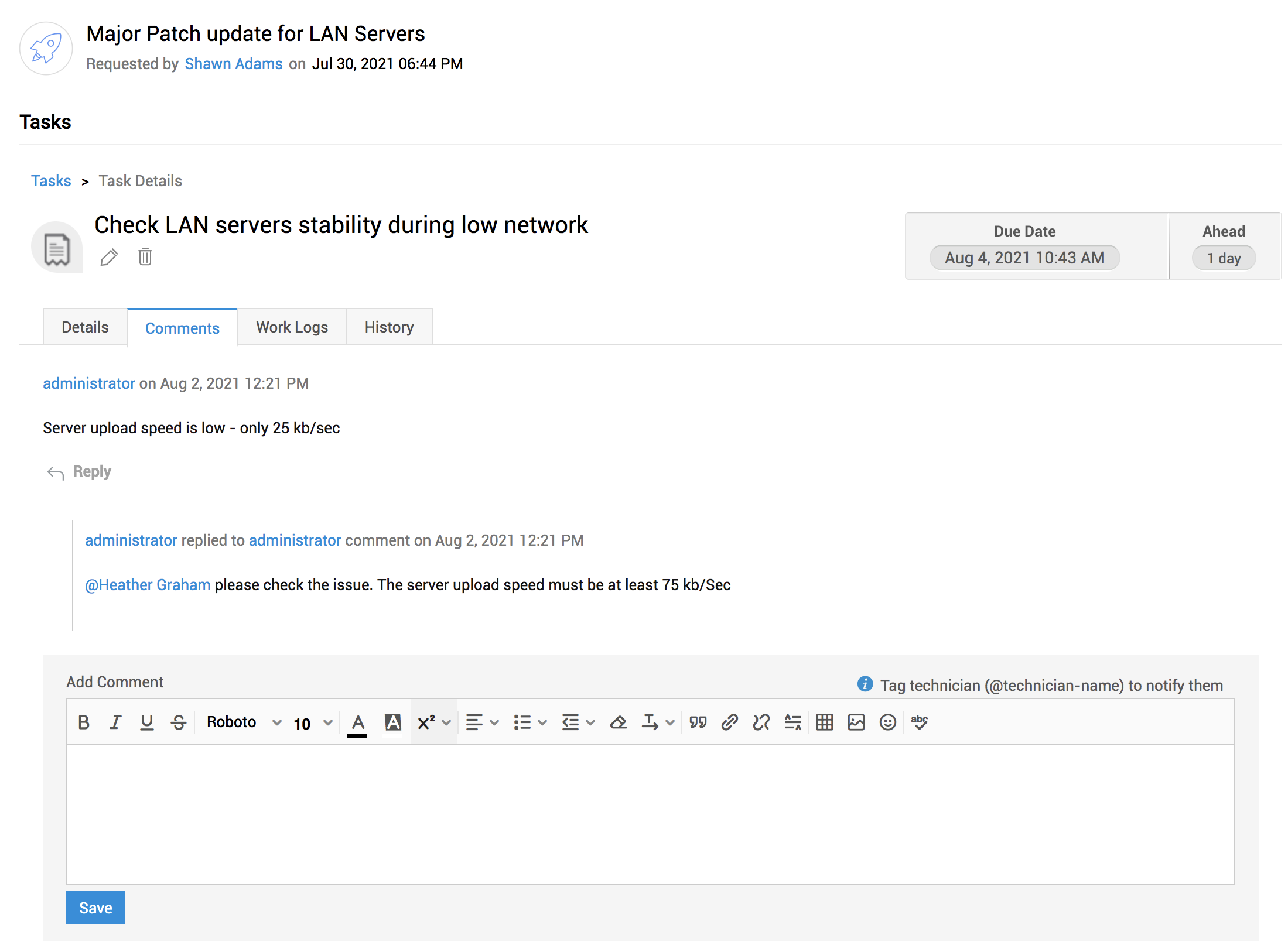
Task: Click the insert image icon
Action: pyautogui.click(x=856, y=722)
